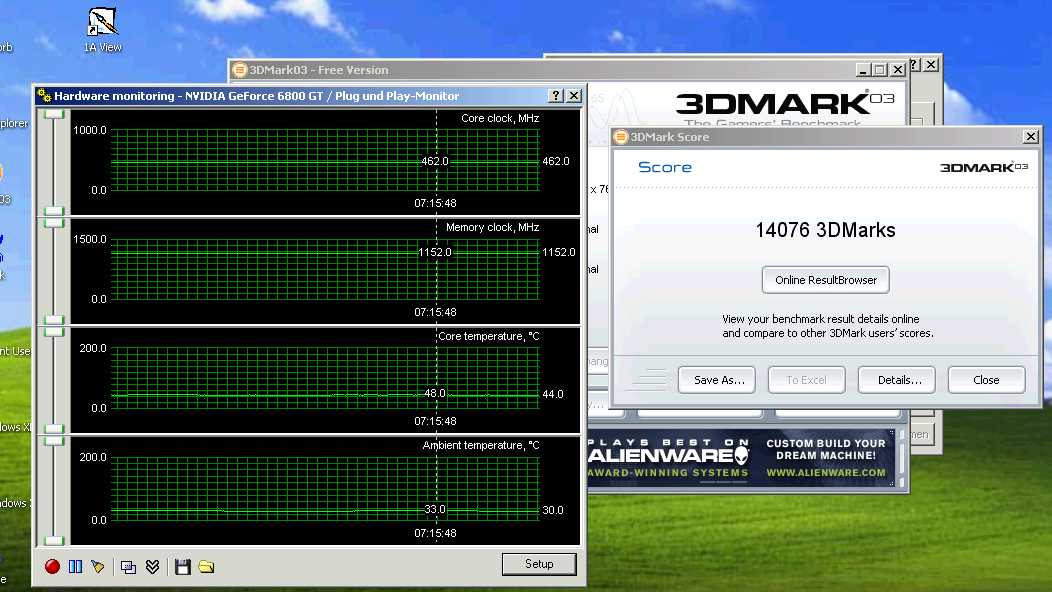Click the help question mark in Hardware monitoring title bar
This screenshot has width=1052, height=592.
pos(556,95)
